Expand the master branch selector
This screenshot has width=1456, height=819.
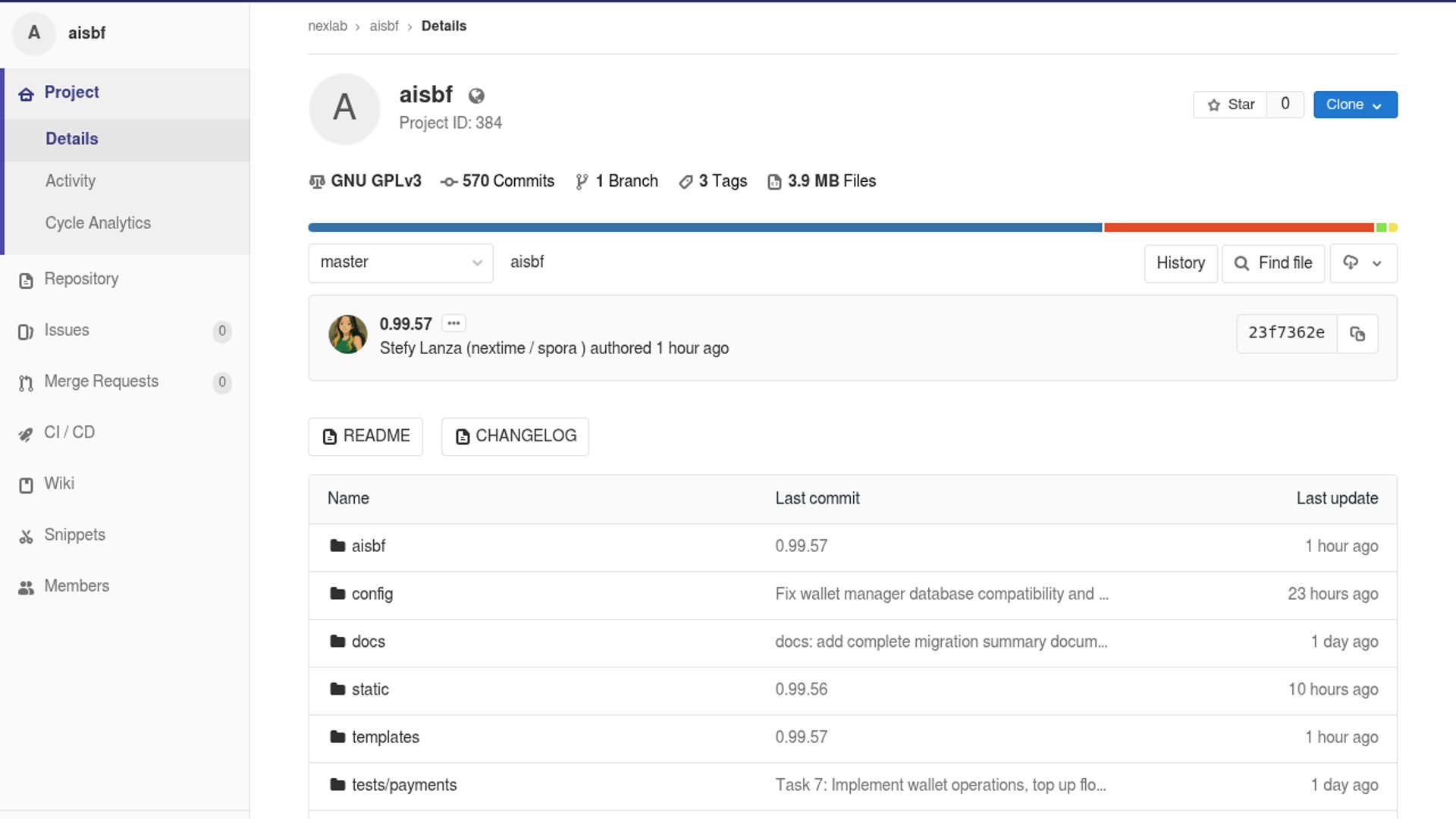(400, 262)
